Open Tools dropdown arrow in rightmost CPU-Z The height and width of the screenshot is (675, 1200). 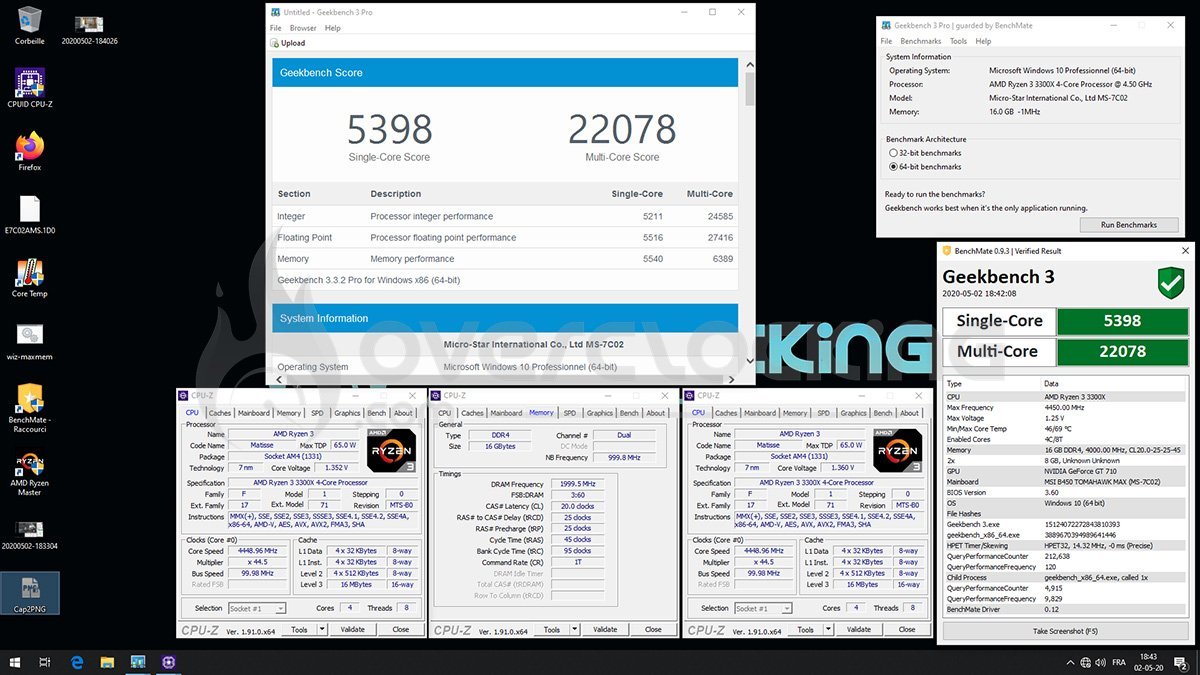(x=828, y=630)
